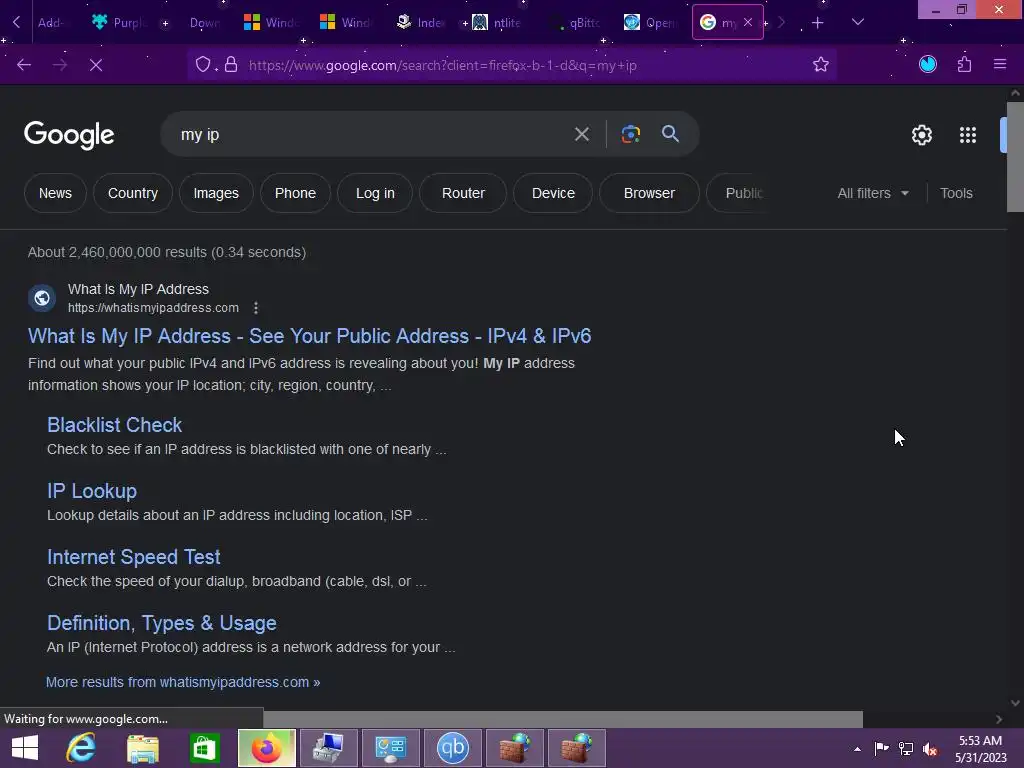Open File Explorer from taskbar

coord(143,748)
